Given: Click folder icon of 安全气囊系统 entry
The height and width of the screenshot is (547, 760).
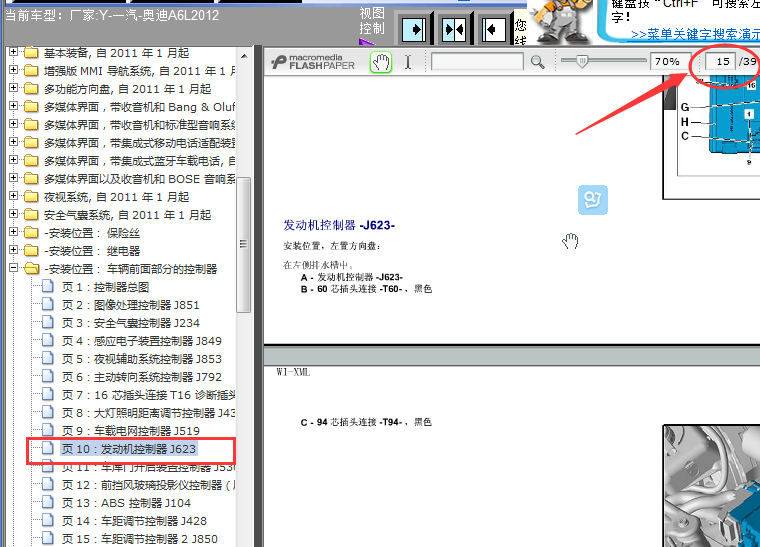Looking at the screenshot, I should point(31,215).
